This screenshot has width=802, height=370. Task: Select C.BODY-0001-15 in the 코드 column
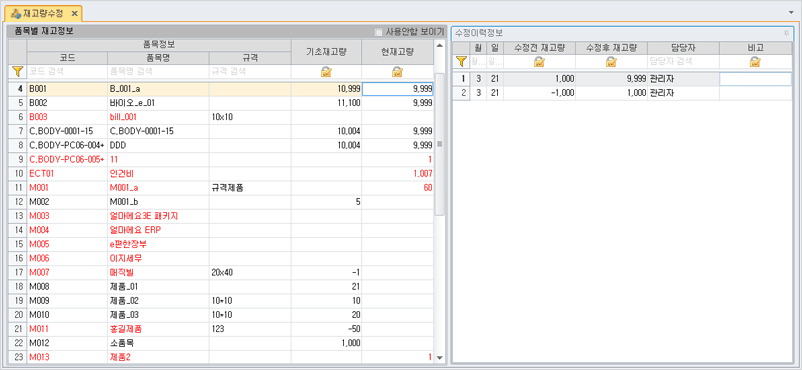67,131
